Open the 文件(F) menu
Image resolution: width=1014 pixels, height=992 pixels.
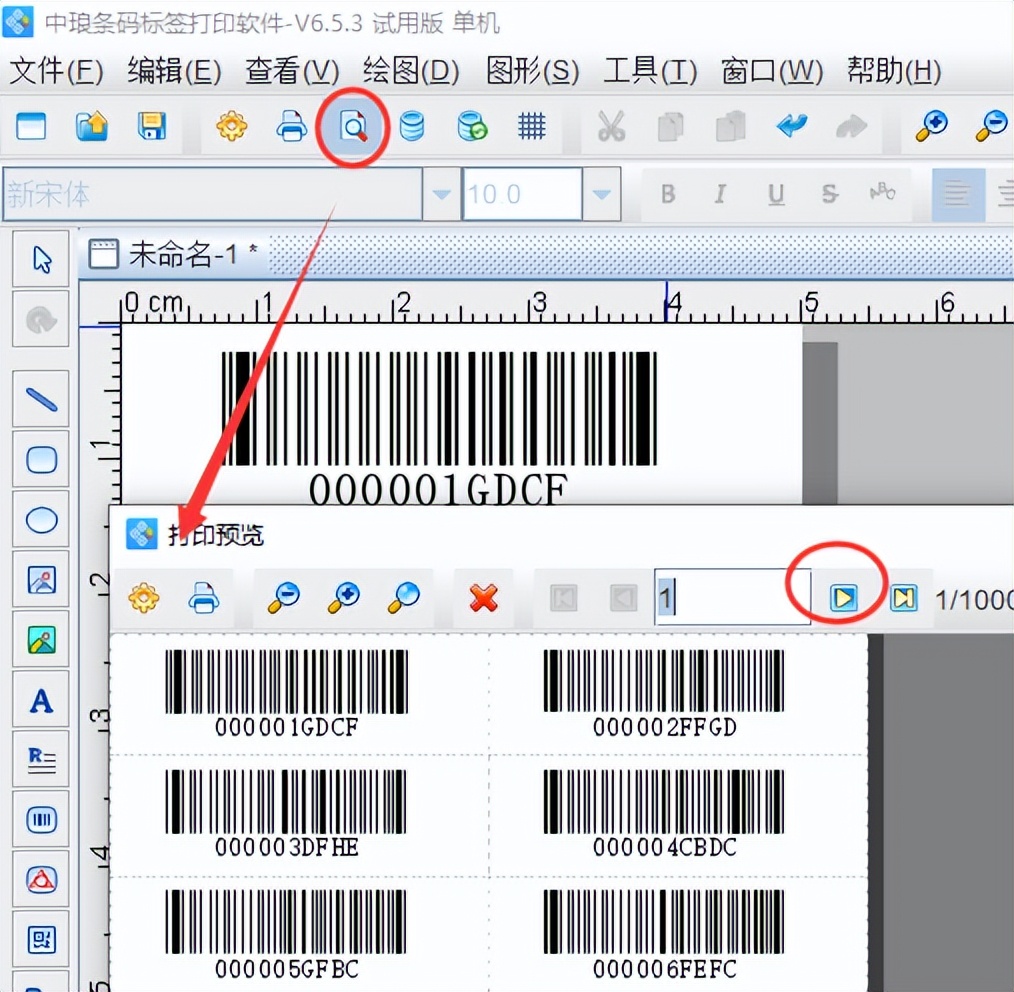(57, 70)
